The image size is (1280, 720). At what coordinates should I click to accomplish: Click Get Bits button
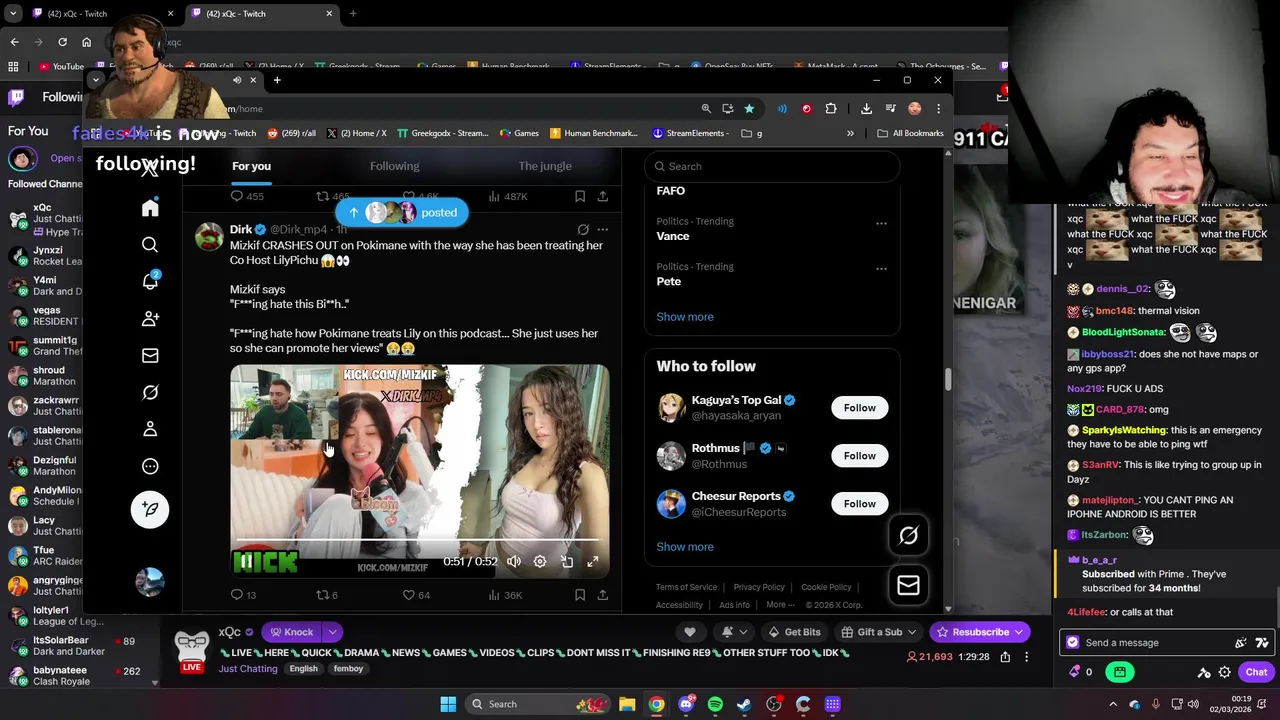794,632
